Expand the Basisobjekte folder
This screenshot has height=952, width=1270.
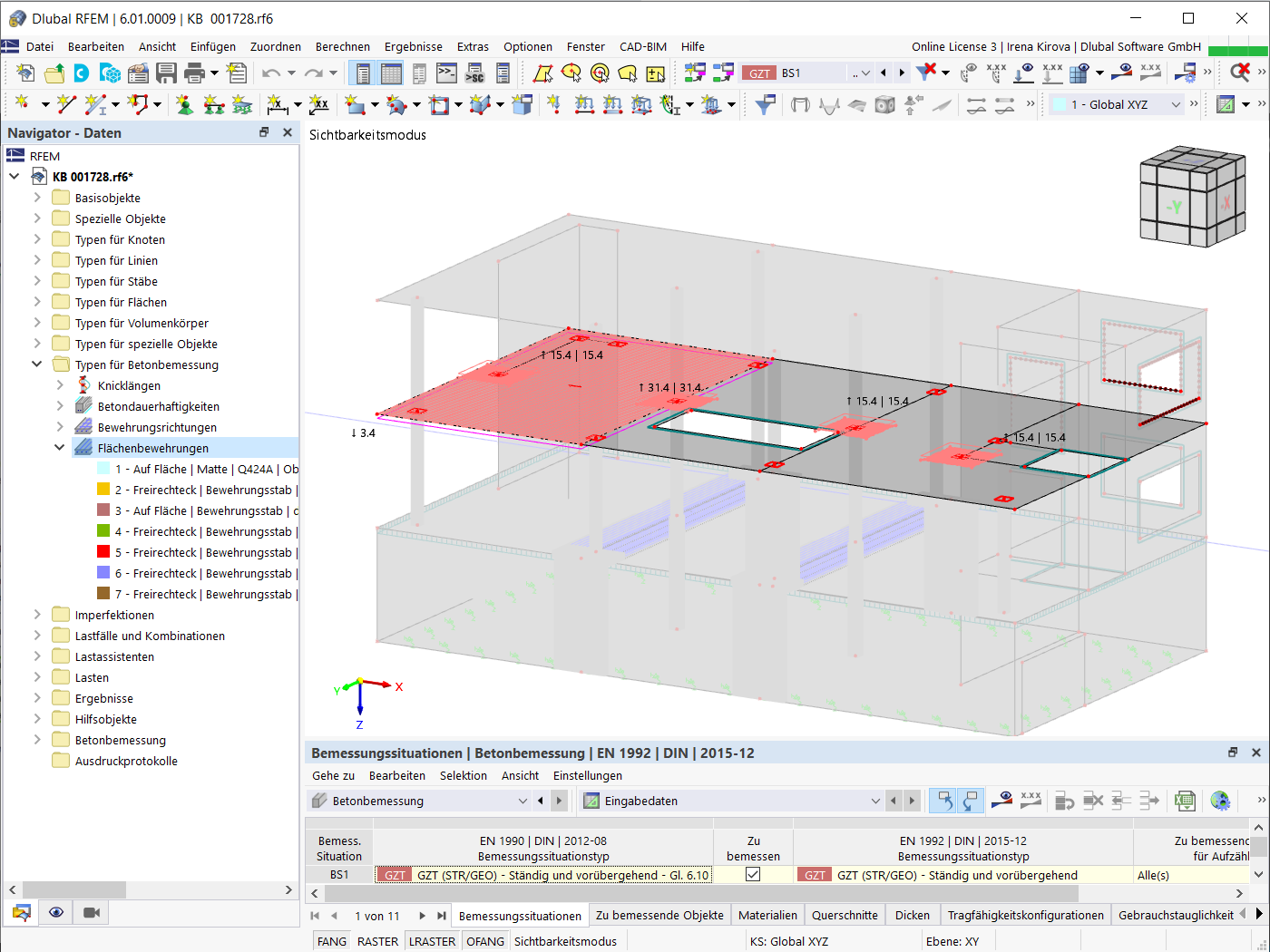[37, 198]
